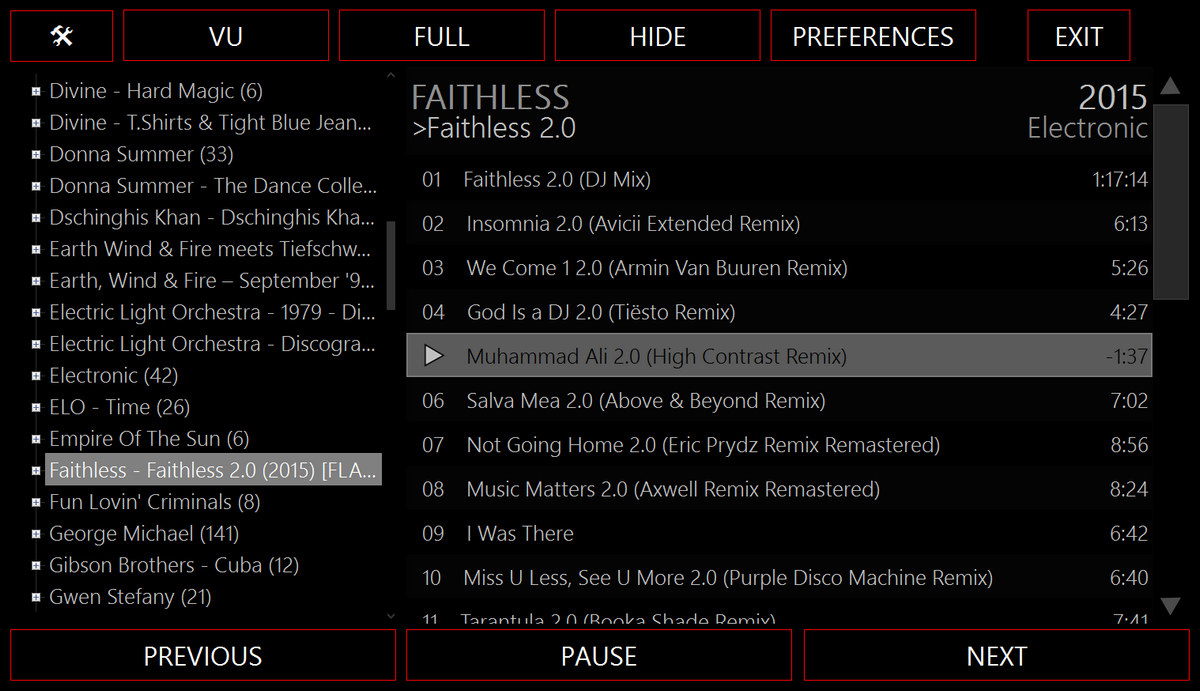Expand the George Michael (141) tree node
Screen dimensions: 1200x691
pos(36,534)
